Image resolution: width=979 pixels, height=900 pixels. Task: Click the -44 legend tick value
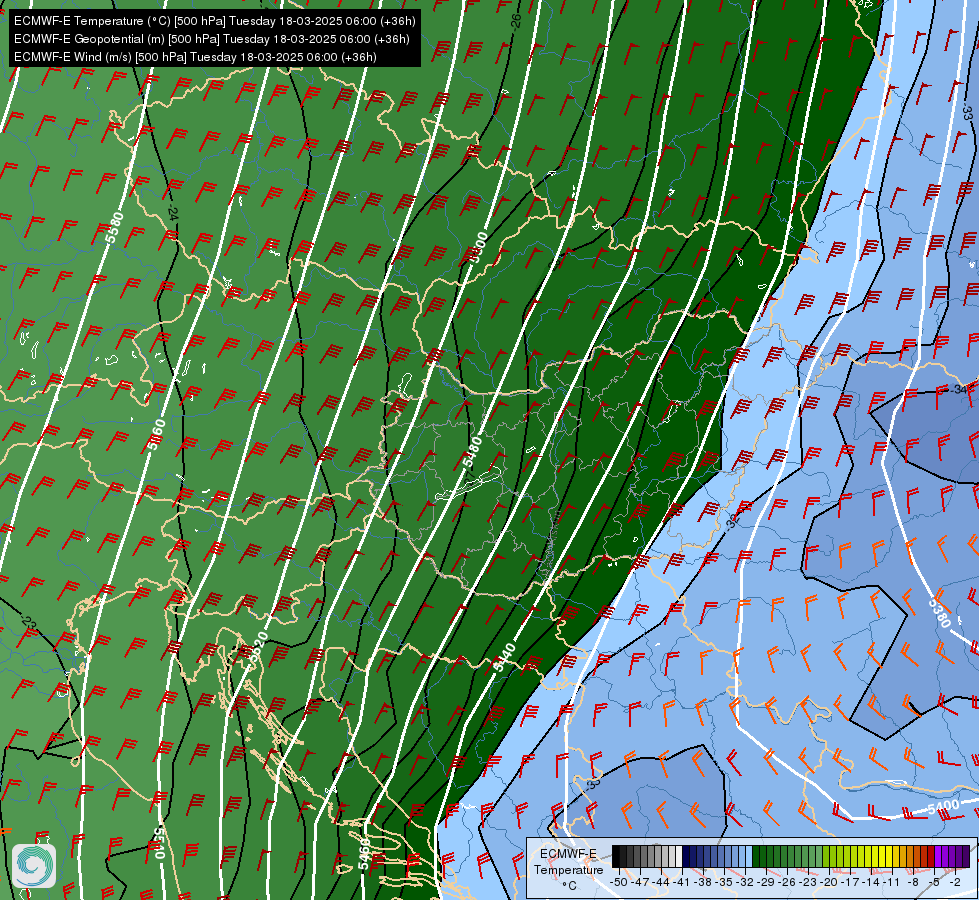point(661,882)
